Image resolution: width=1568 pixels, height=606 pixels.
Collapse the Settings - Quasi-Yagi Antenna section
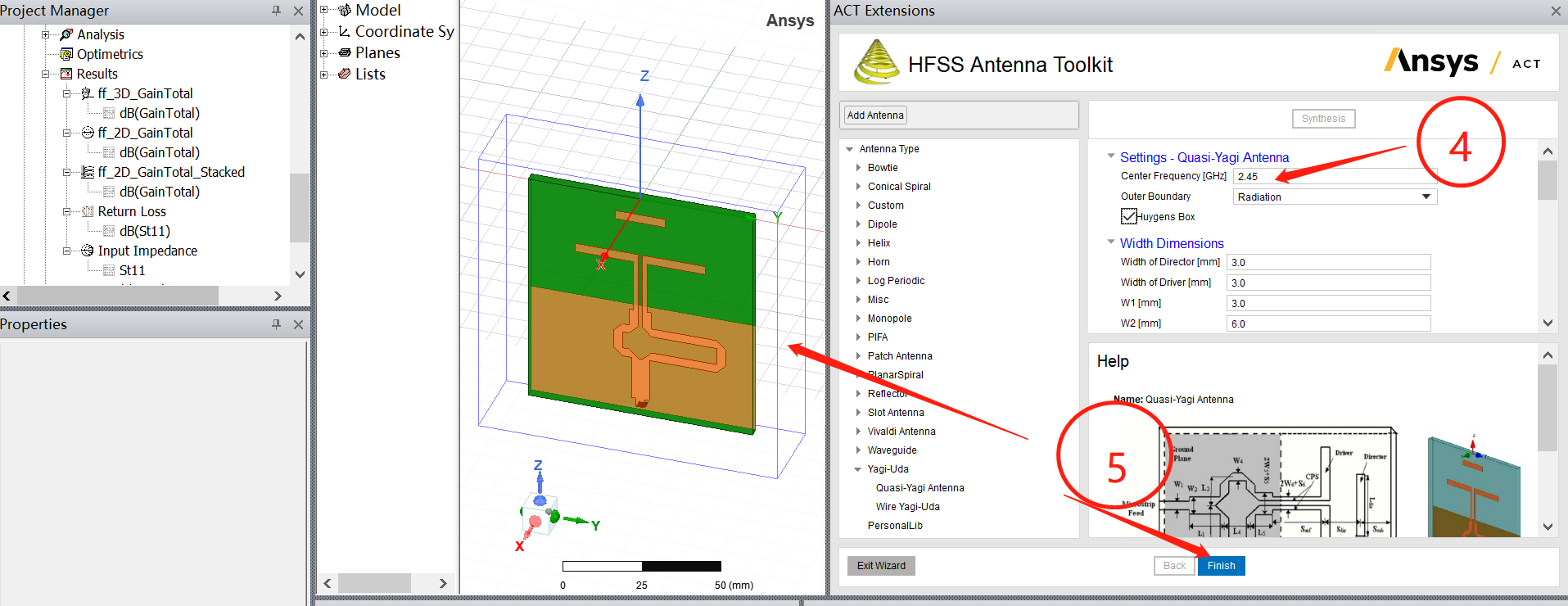click(x=1111, y=156)
